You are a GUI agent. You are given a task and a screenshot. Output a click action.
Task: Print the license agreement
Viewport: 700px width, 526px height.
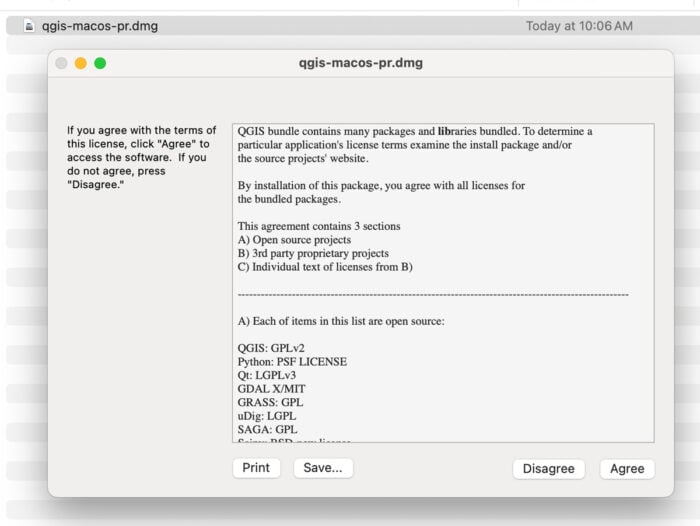(256, 468)
